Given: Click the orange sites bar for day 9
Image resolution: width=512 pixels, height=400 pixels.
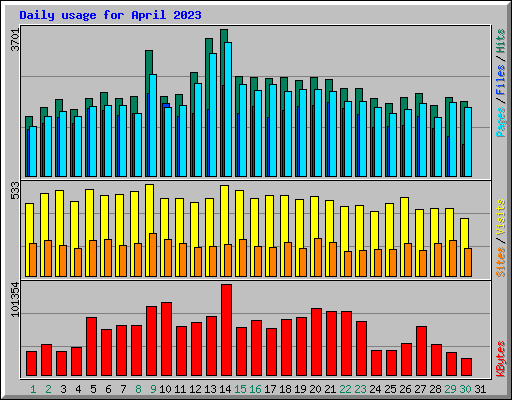Looking at the screenshot, I should [x=153, y=255].
